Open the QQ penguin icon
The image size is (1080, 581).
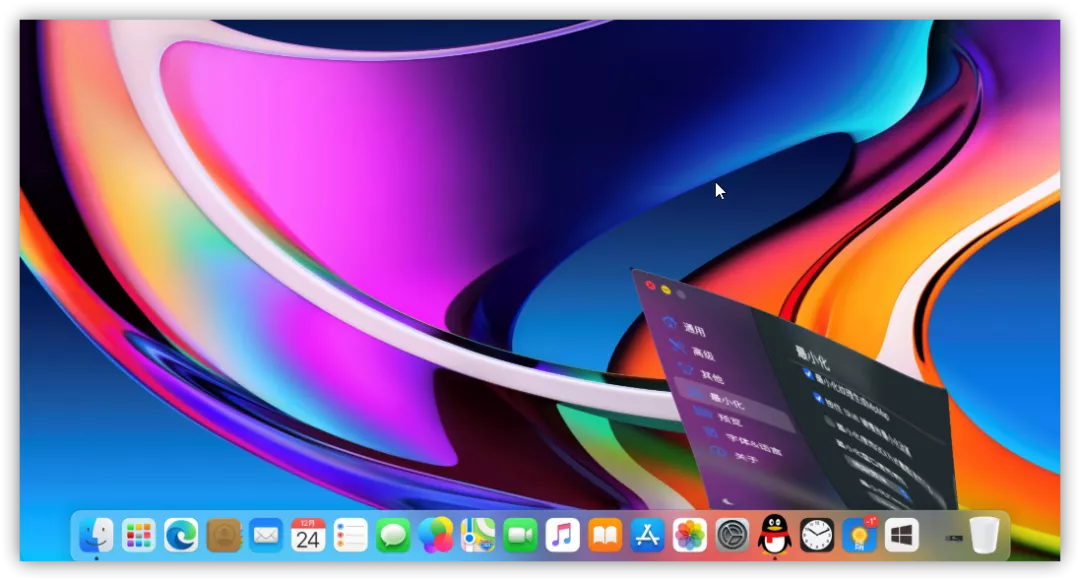click(x=775, y=534)
